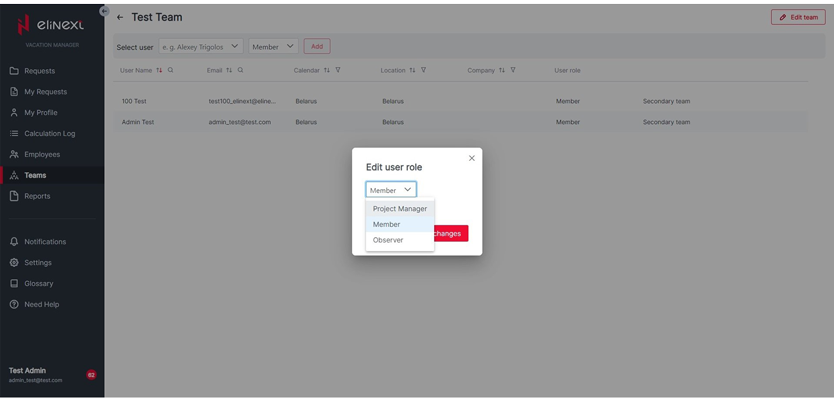
Task: Expand the Member dropdown next to Add
Action: pos(273,46)
